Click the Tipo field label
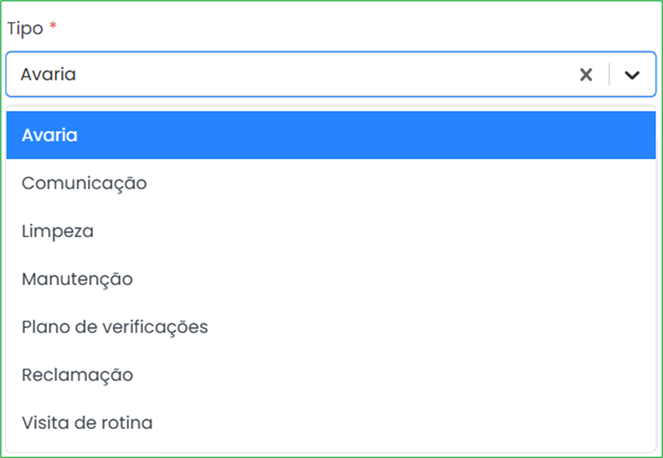 pyautogui.click(x=25, y=28)
